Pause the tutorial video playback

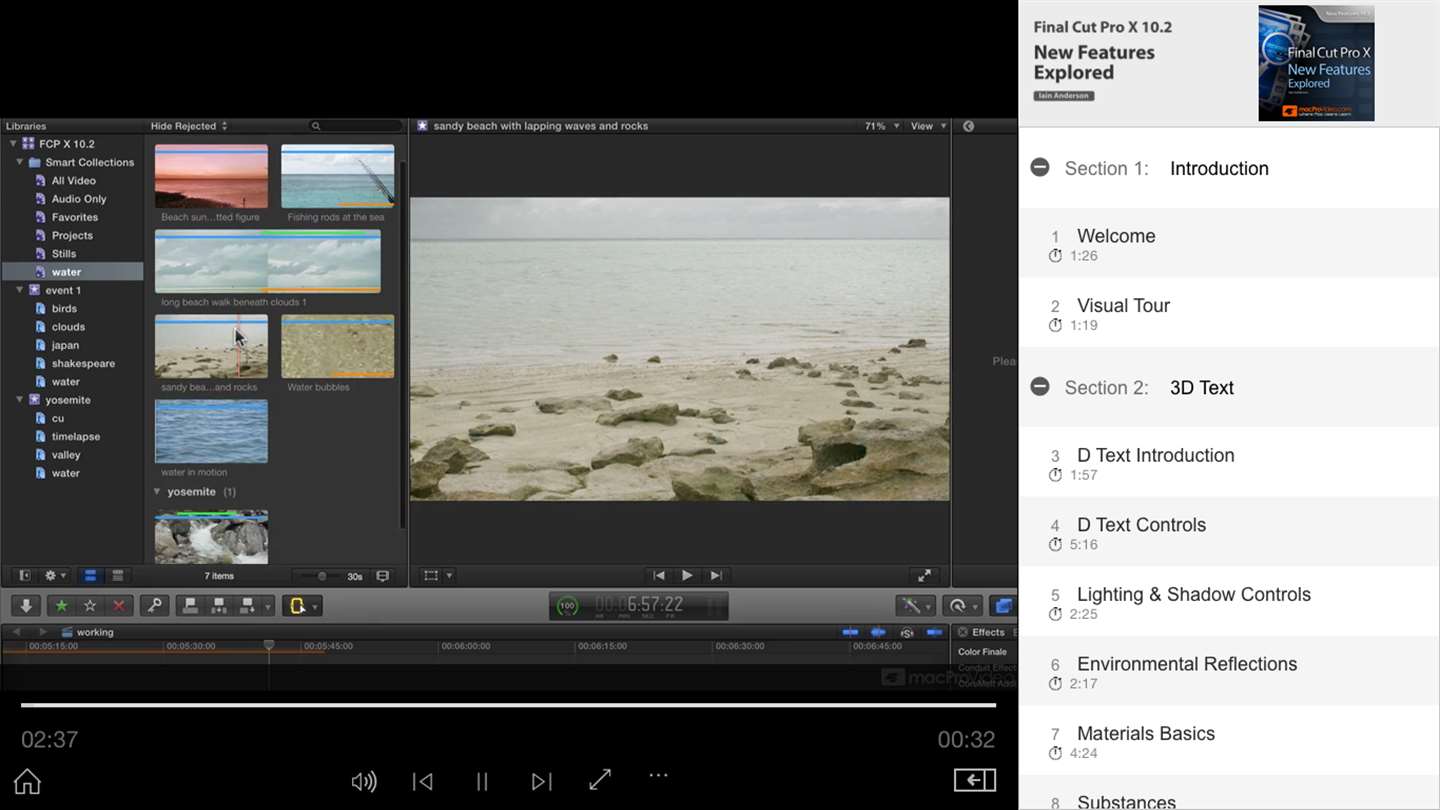pyautogui.click(x=482, y=781)
